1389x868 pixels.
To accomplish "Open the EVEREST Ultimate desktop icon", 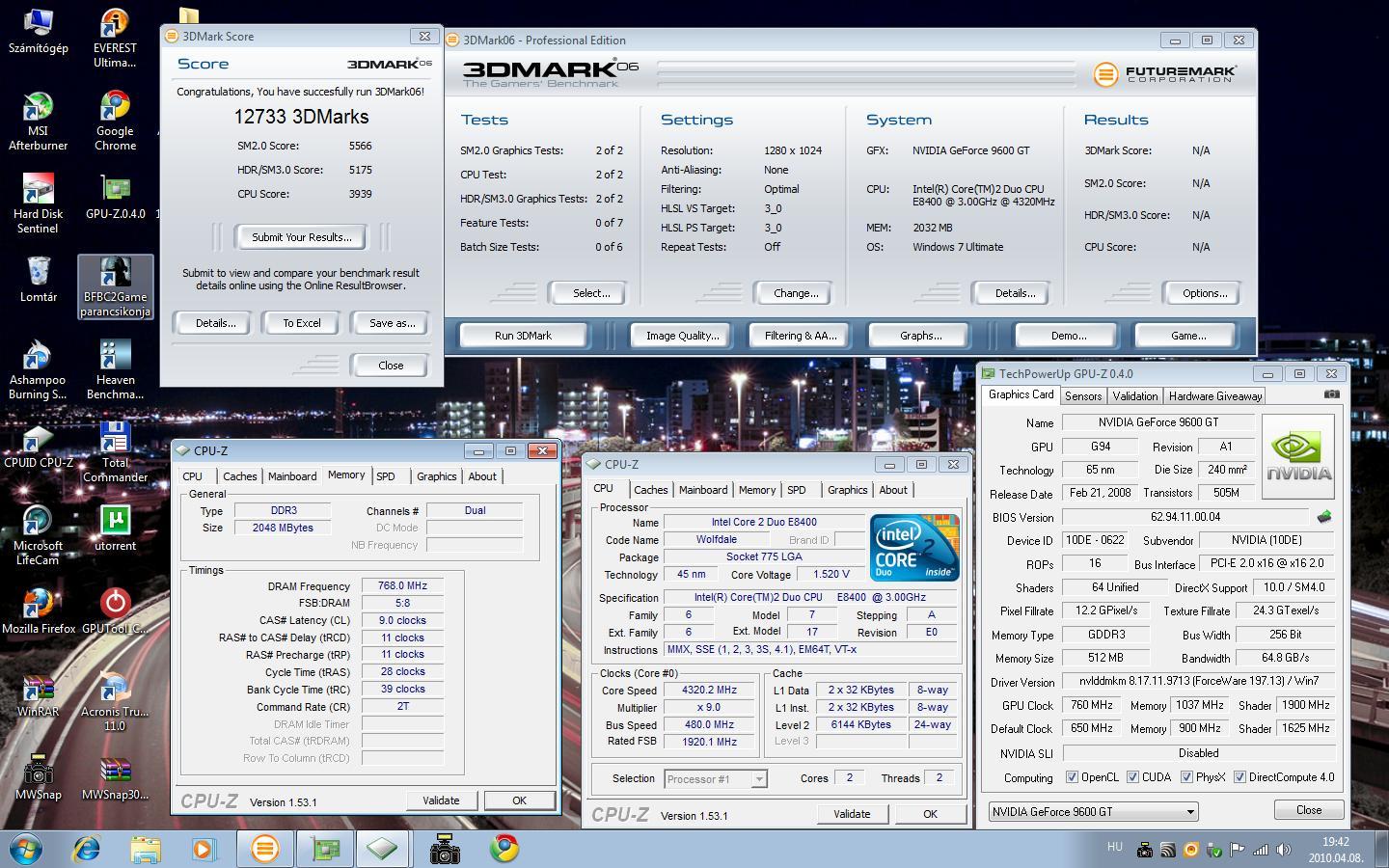I will (115, 39).
